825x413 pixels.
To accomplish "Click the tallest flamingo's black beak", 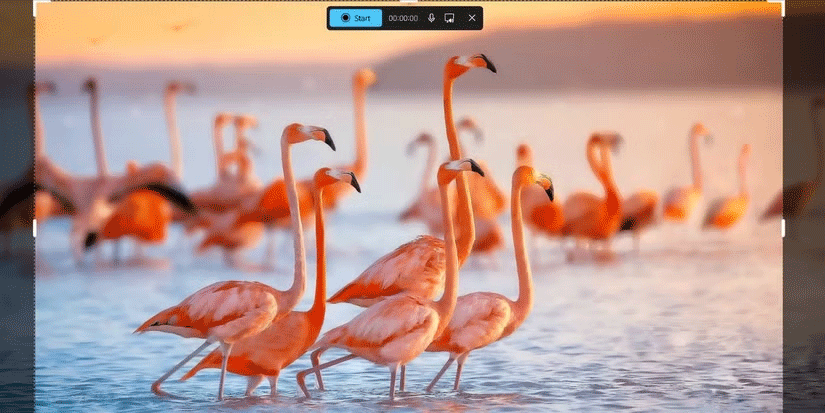I will (x=487, y=64).
